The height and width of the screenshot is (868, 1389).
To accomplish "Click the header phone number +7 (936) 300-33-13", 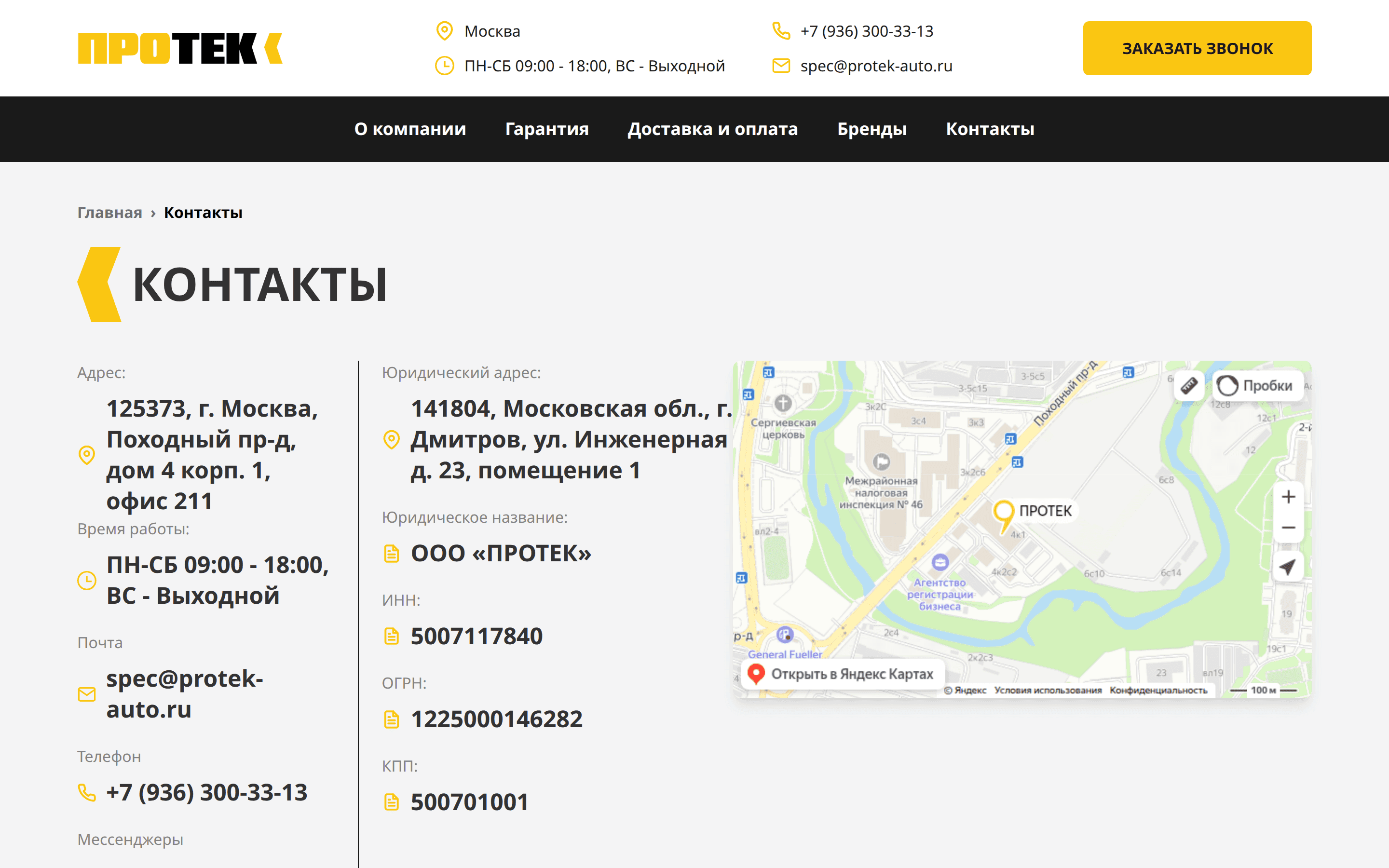I will (867, 31).
